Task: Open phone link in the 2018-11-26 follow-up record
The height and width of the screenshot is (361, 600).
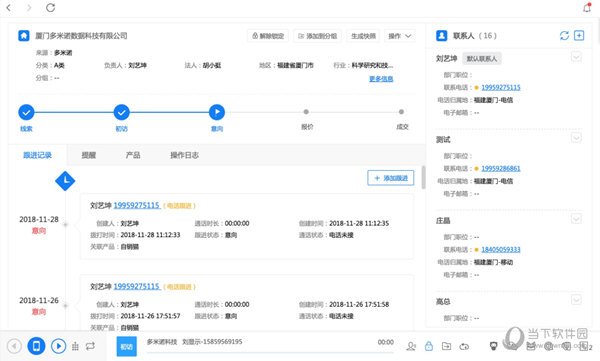Action: click(x=137, y=287)
